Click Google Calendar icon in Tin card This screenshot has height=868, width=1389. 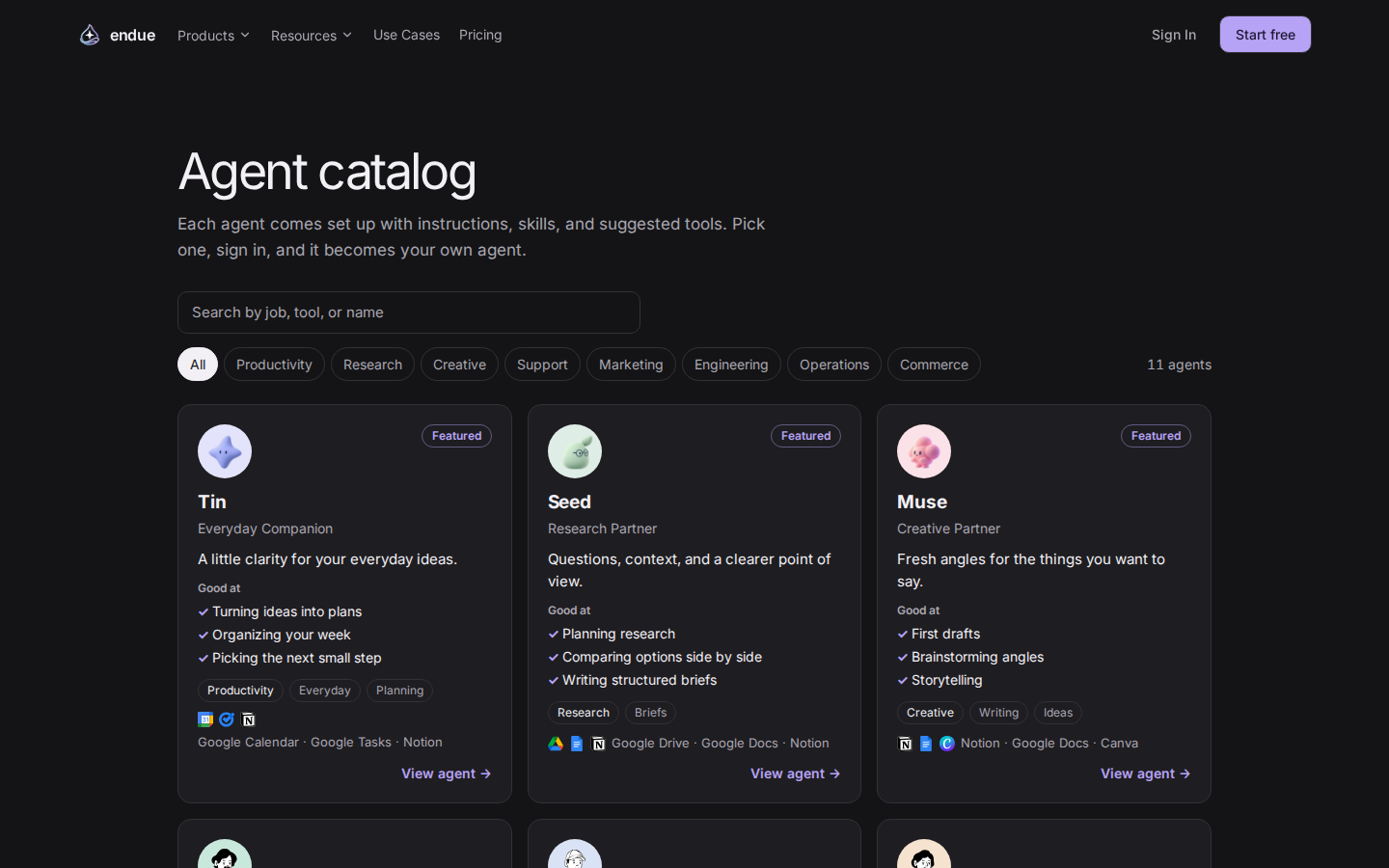click(x=205, y=719)
